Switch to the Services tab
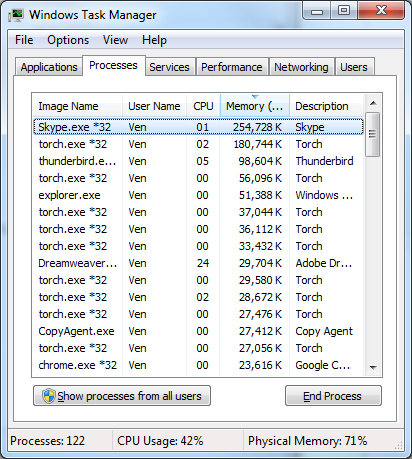This screenshot has width=412, height=459. 169,67
